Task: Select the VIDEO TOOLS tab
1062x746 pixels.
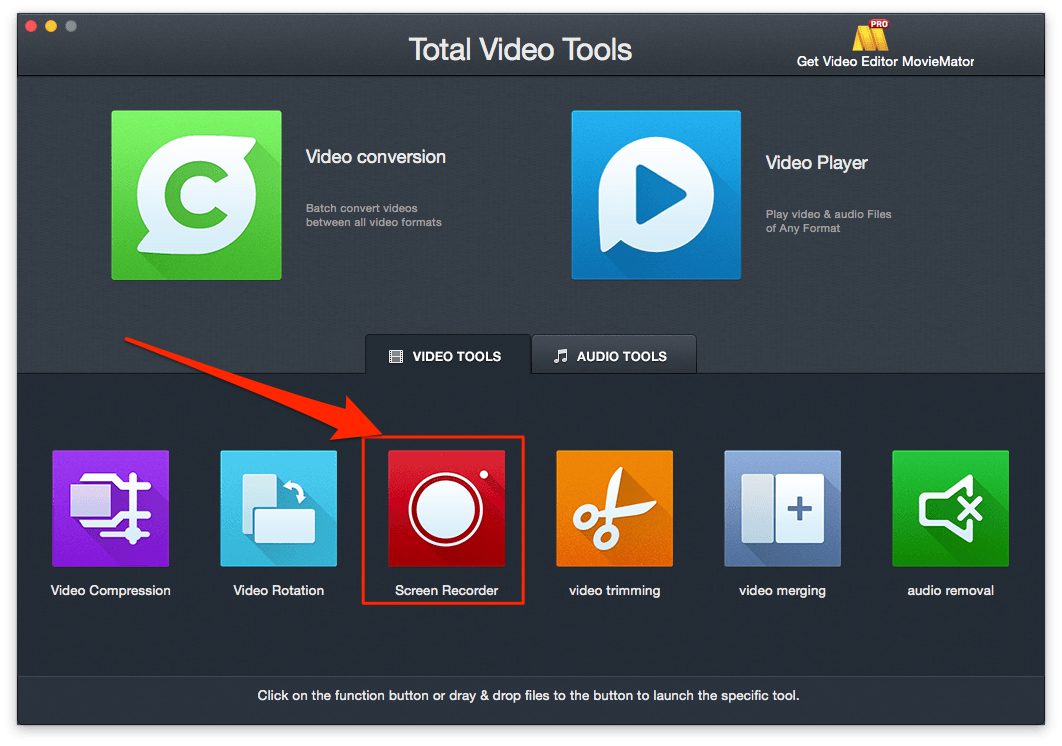Action: tap(447, 355)
